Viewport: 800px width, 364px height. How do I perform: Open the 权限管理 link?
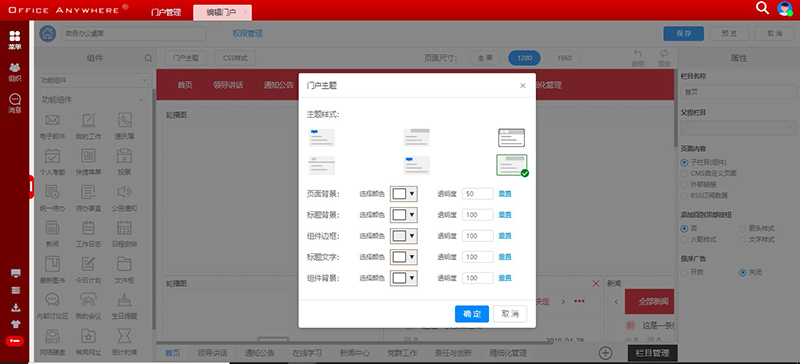coord(247,34)
